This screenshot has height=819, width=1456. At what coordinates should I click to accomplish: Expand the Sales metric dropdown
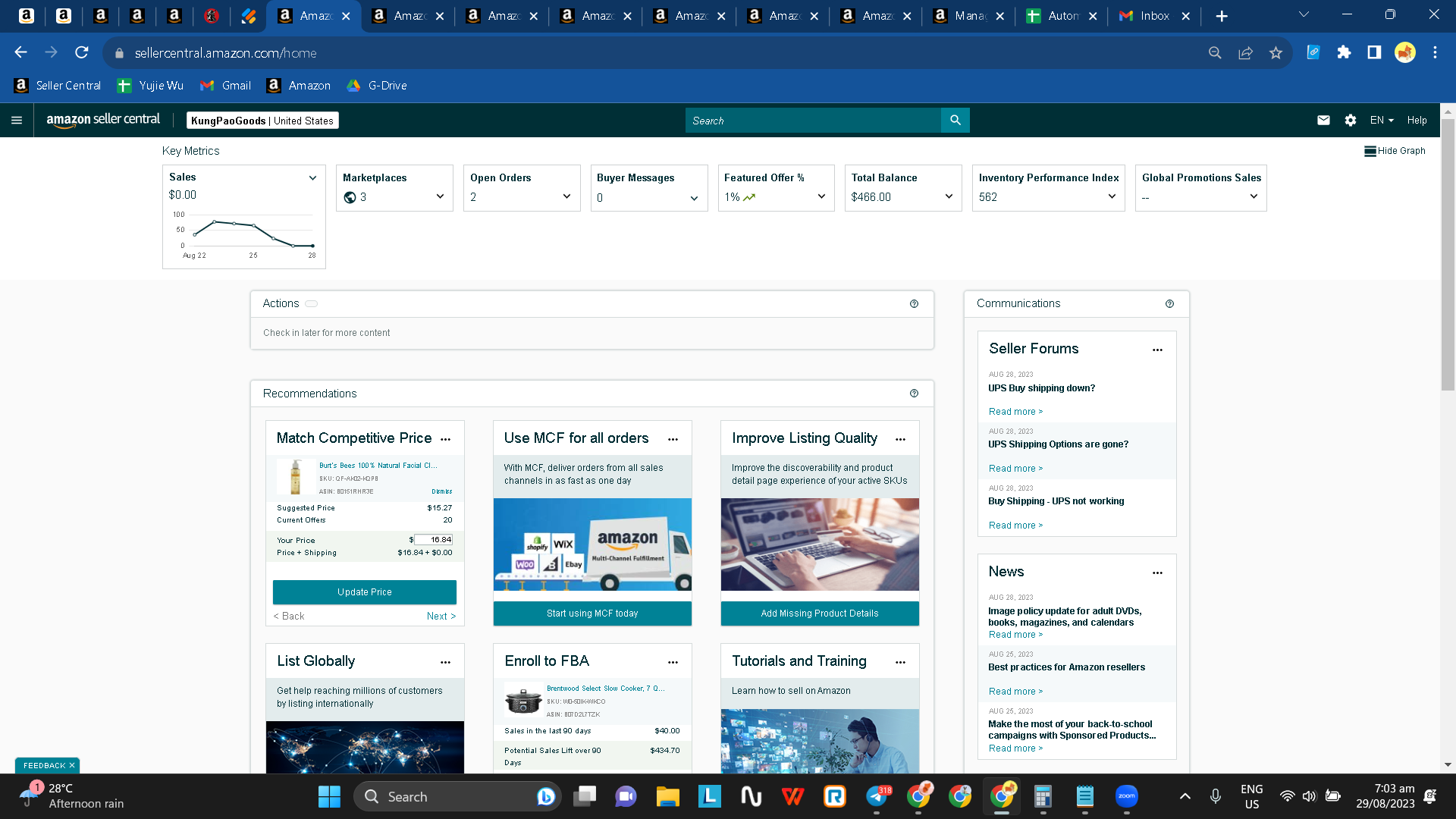click(x=312, y=178)
